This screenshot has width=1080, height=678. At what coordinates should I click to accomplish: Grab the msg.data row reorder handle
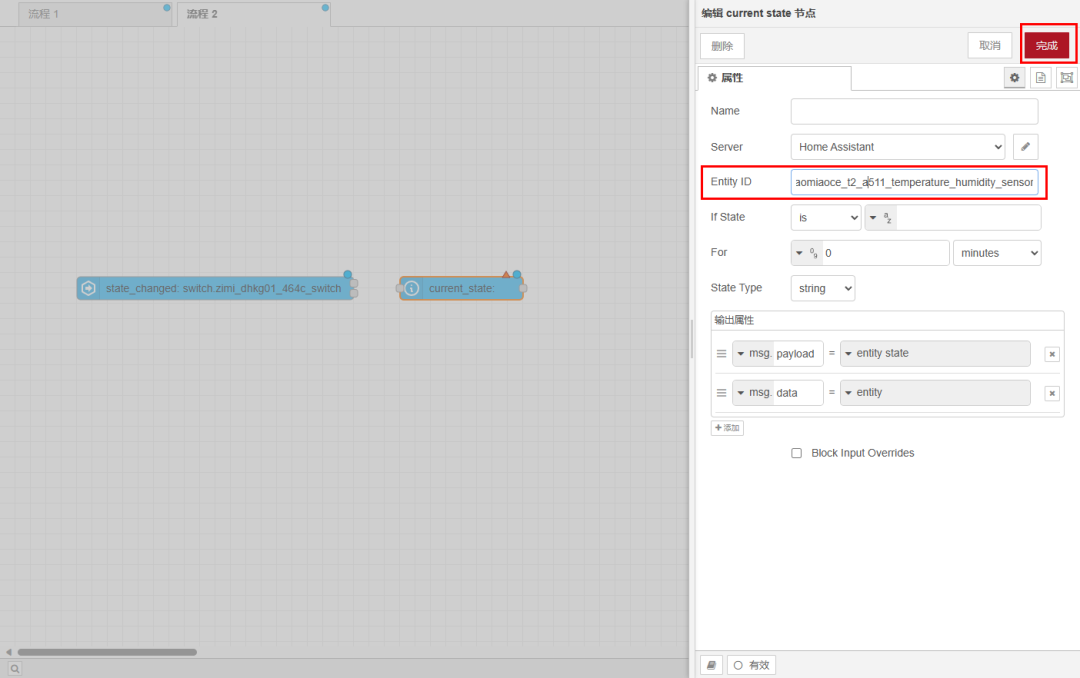click(721, 393)
